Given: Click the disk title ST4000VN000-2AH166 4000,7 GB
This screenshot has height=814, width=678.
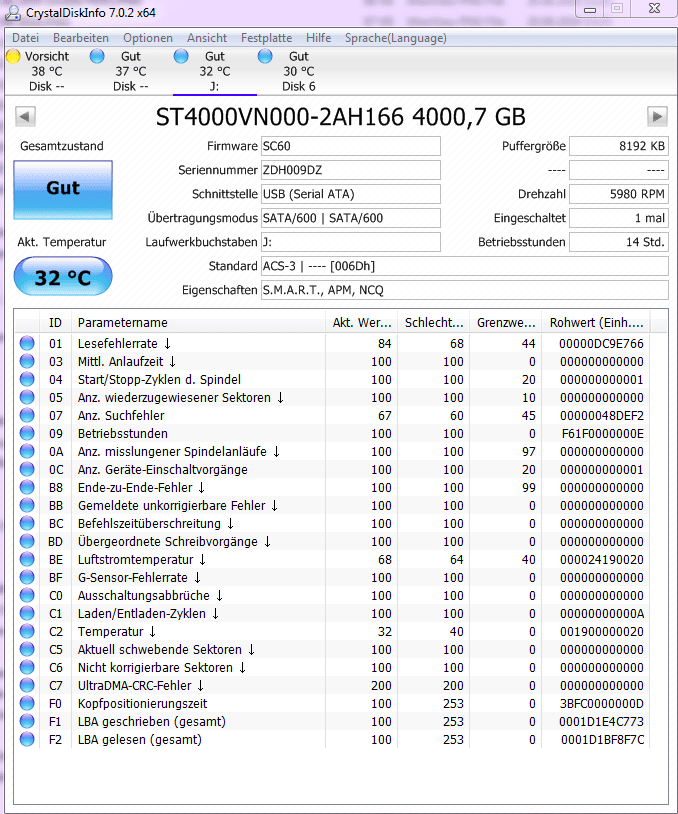Looking at the screenshot, I should [341, 117].
